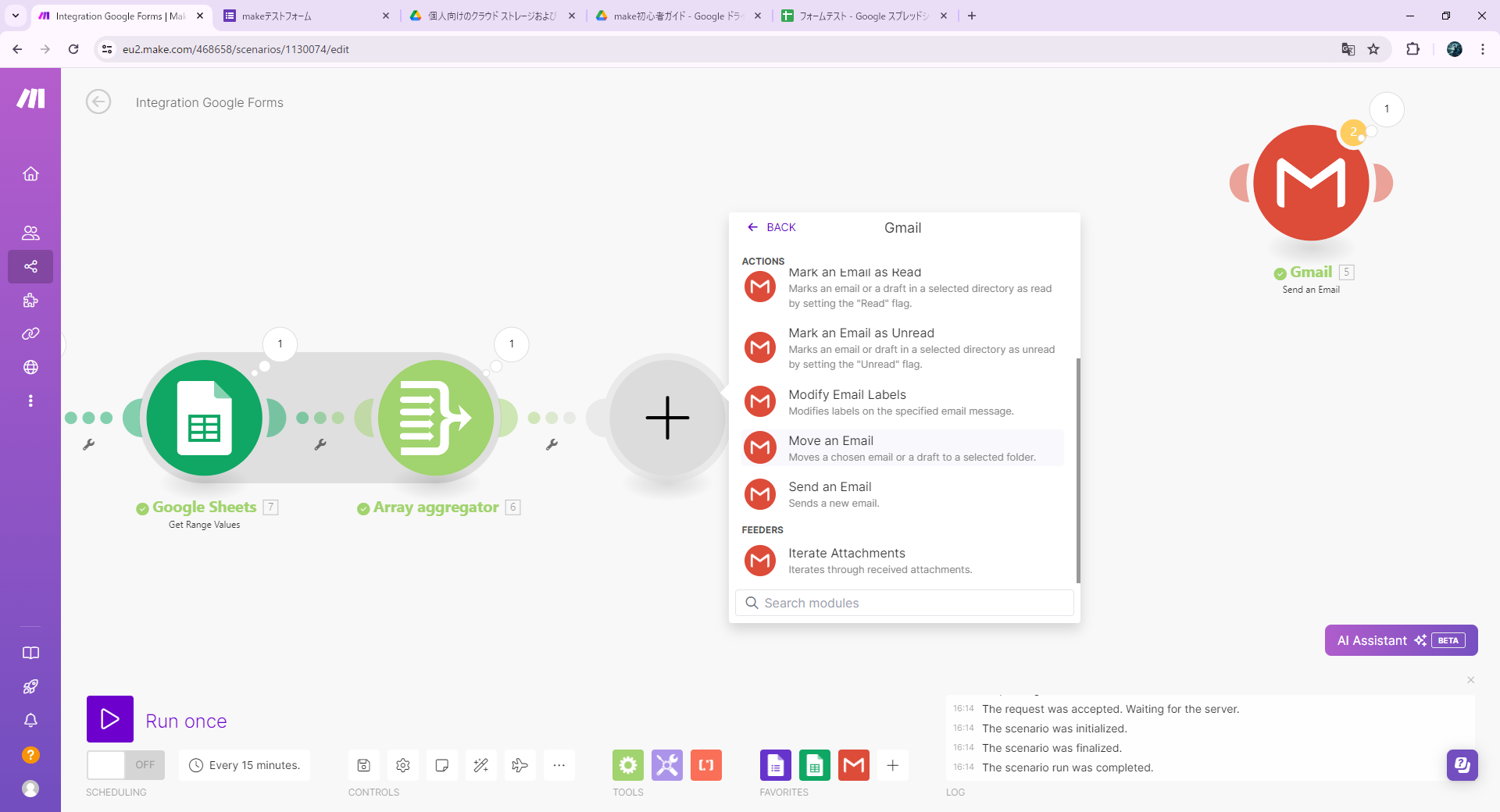This screenshot has width=1500, height=812.
Task: Open the Help question mark icon
Action: coord(30,755)
